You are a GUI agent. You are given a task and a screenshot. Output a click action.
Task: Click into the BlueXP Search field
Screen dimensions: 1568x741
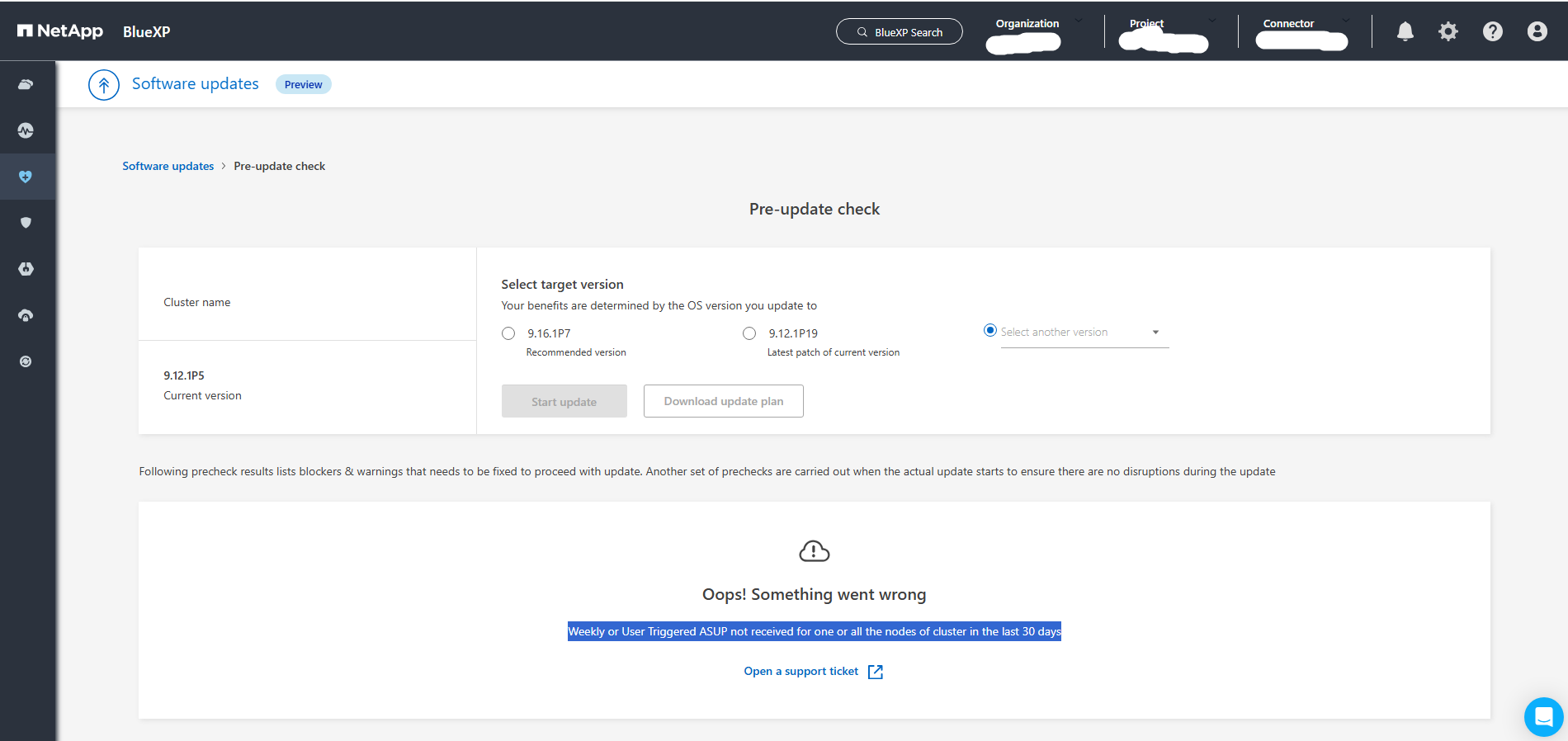click(899, 32)
